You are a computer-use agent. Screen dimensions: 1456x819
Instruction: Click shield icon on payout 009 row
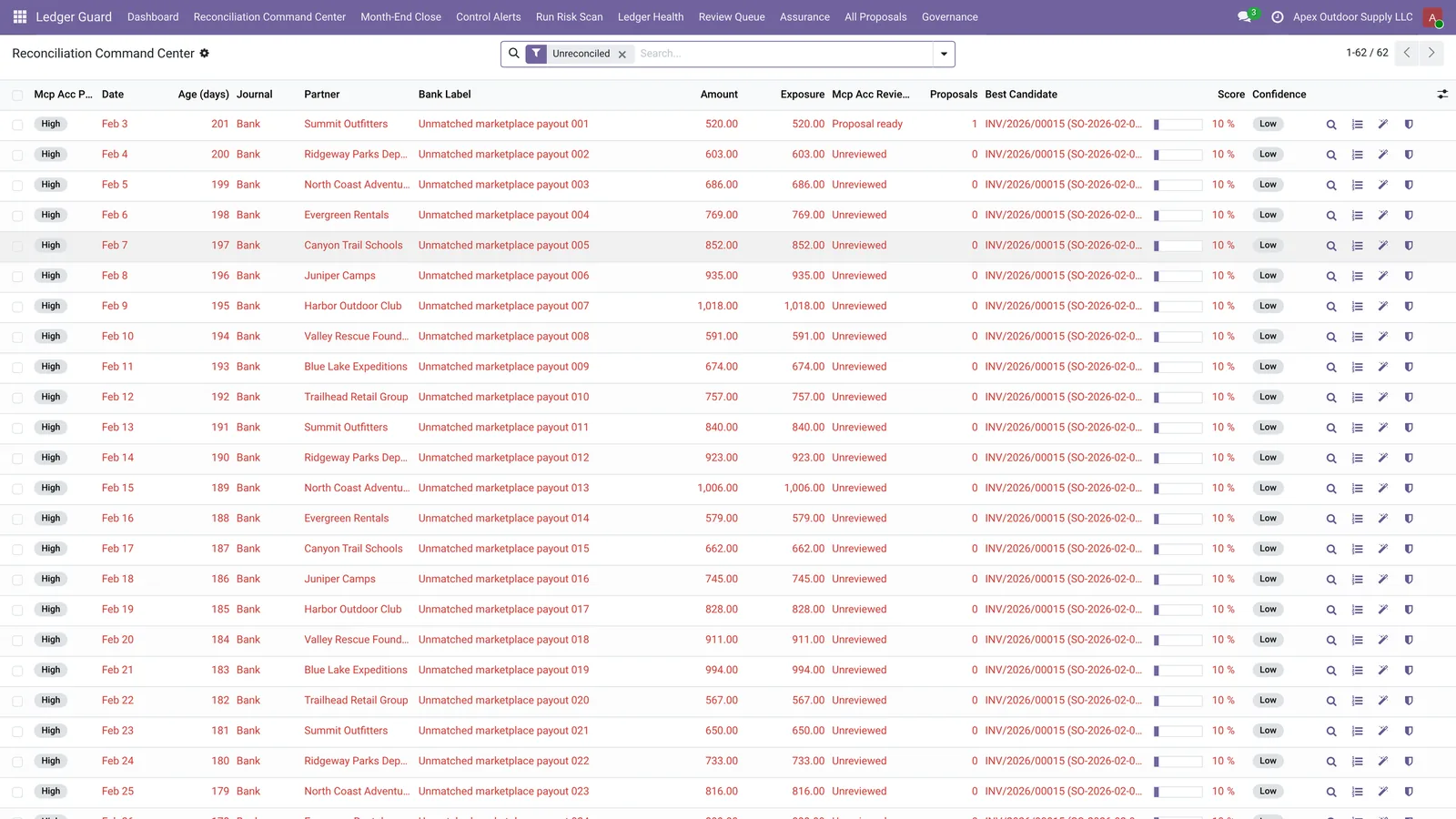tap(1409, 368)
